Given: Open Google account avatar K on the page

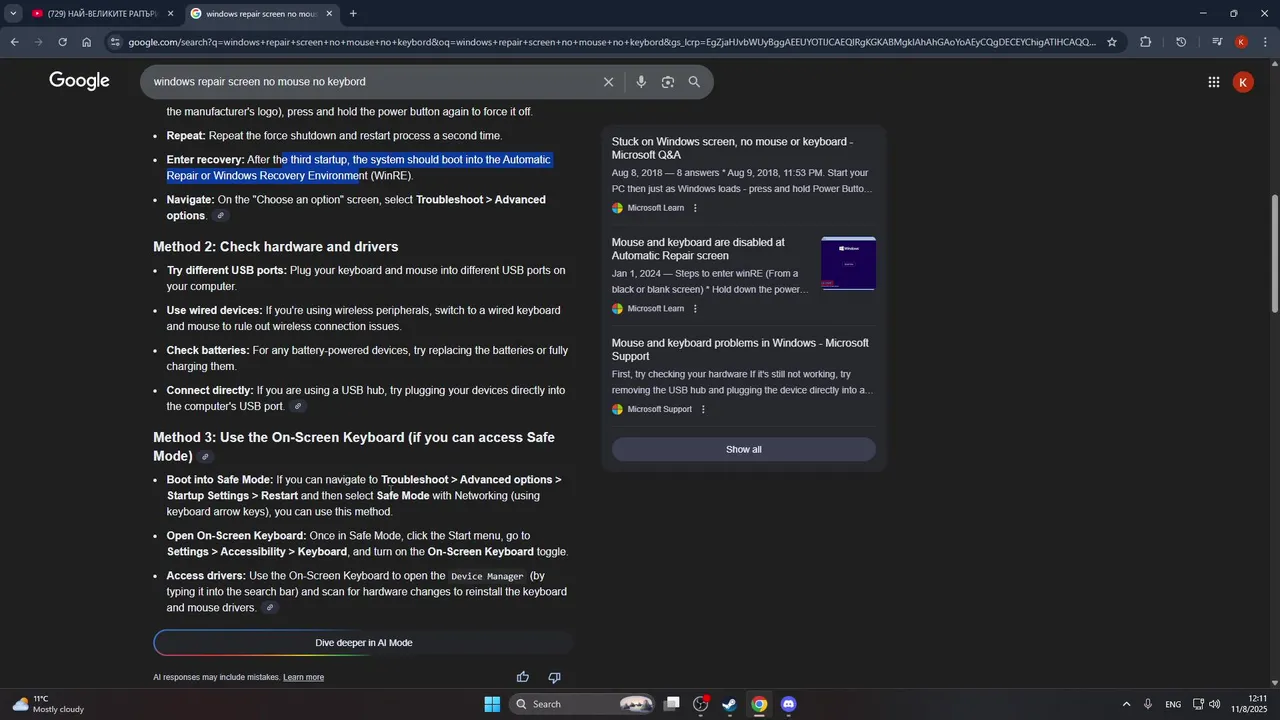Looking at the screenshot, I should (x=1243, y=82).
